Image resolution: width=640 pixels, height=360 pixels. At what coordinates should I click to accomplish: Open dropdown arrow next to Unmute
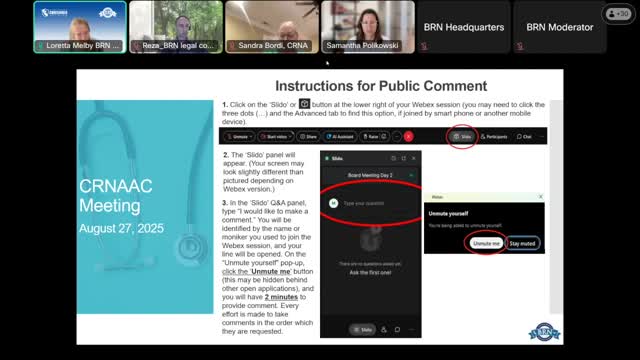coord(251,137)
